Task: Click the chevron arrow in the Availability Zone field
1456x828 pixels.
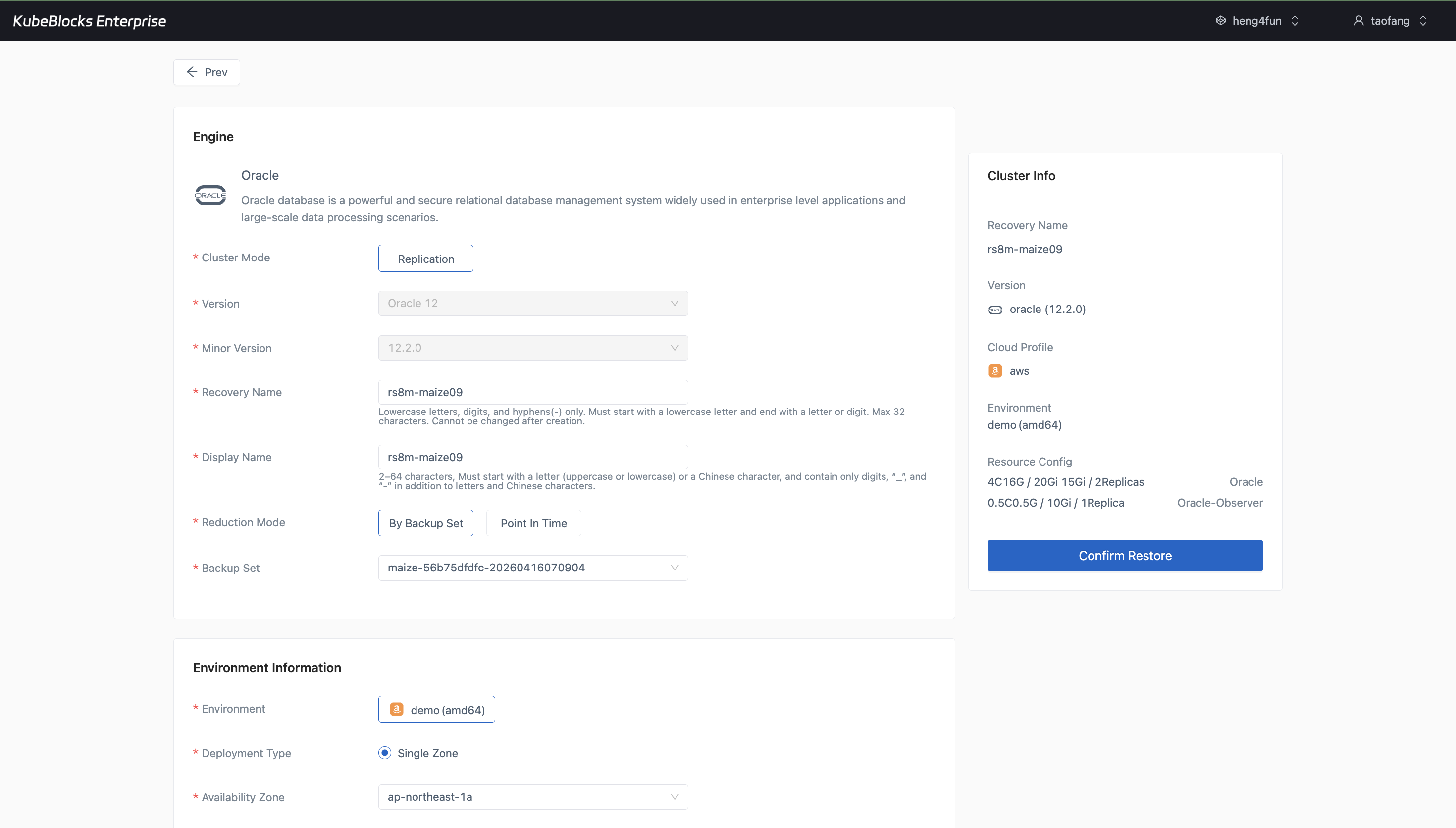Action: tap(675, 797)
